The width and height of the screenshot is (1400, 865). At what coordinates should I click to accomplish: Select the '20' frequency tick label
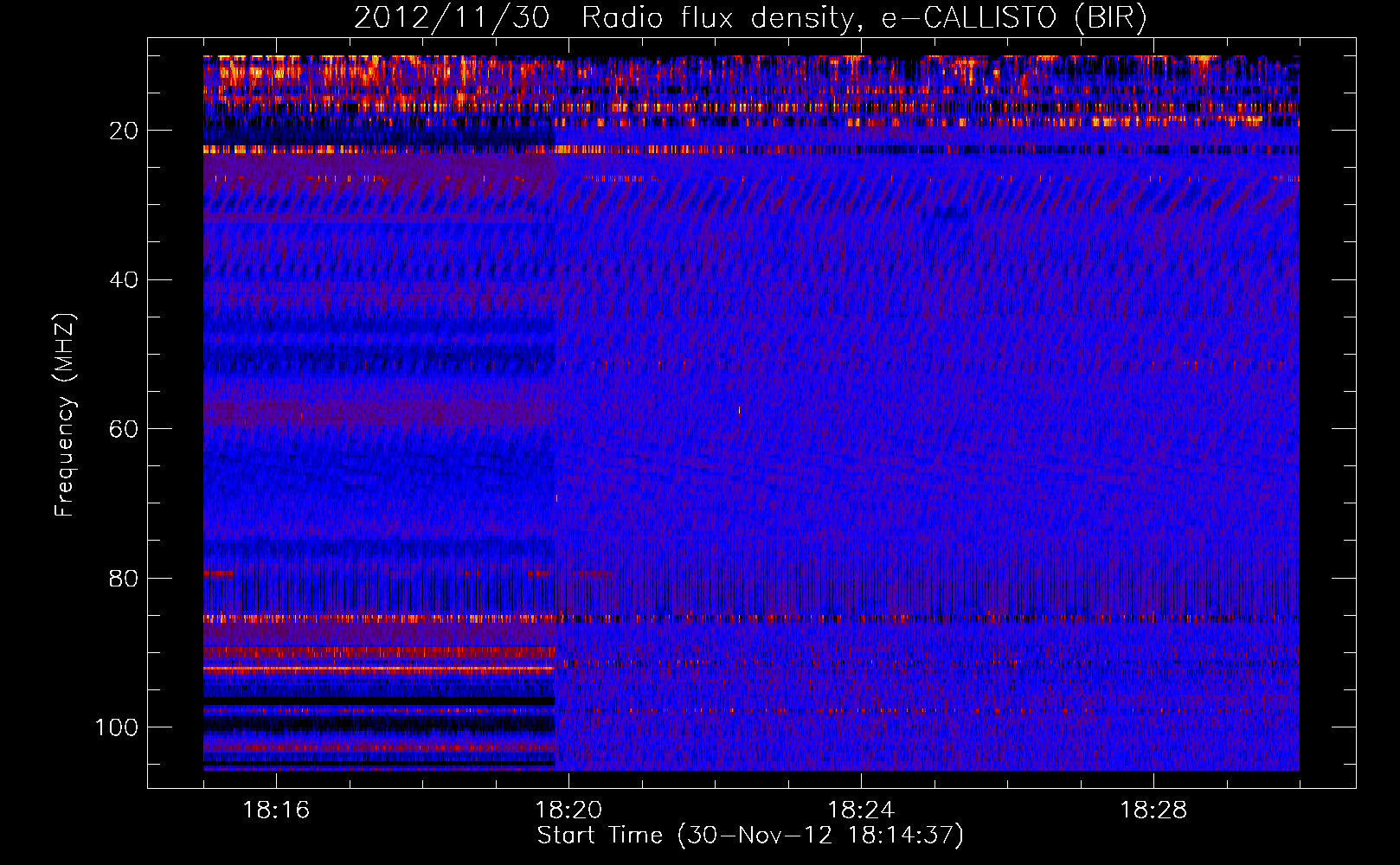pyautogui.click(x=124, y=131)
